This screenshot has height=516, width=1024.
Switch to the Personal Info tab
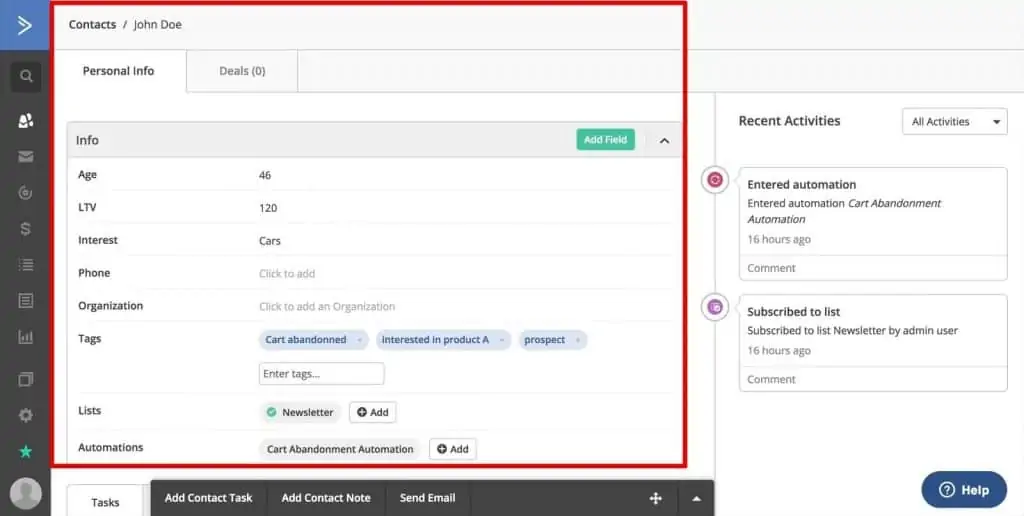point(118,71)
